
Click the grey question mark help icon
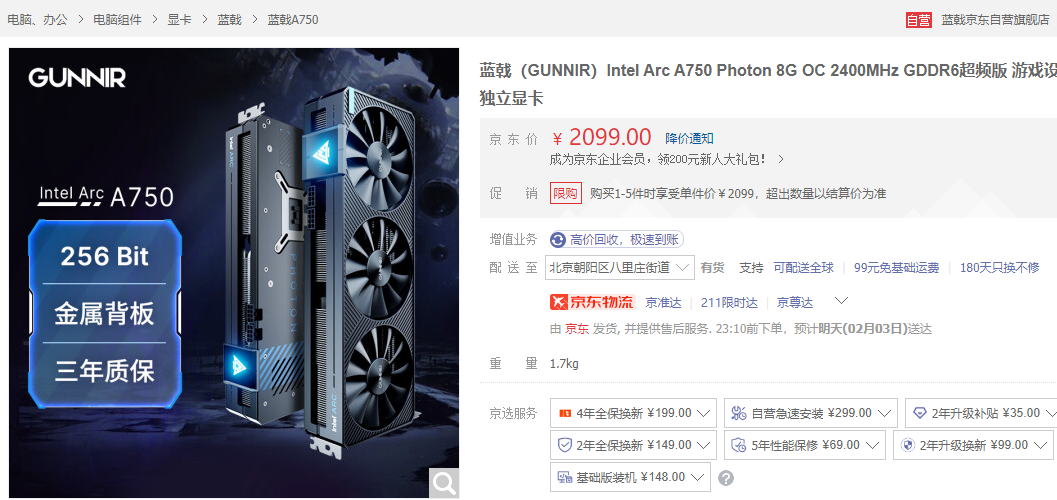click(726, 478)
